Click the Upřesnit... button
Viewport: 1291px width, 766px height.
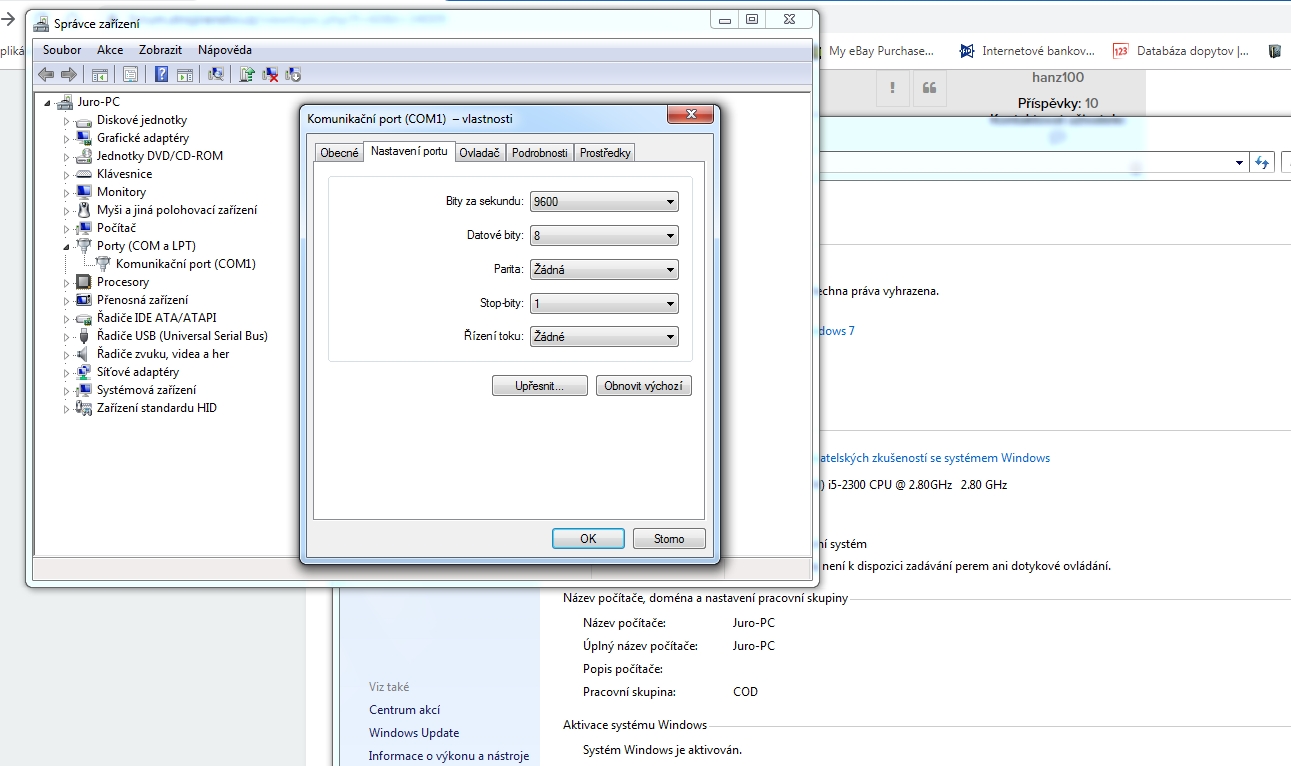pos(539,386)
